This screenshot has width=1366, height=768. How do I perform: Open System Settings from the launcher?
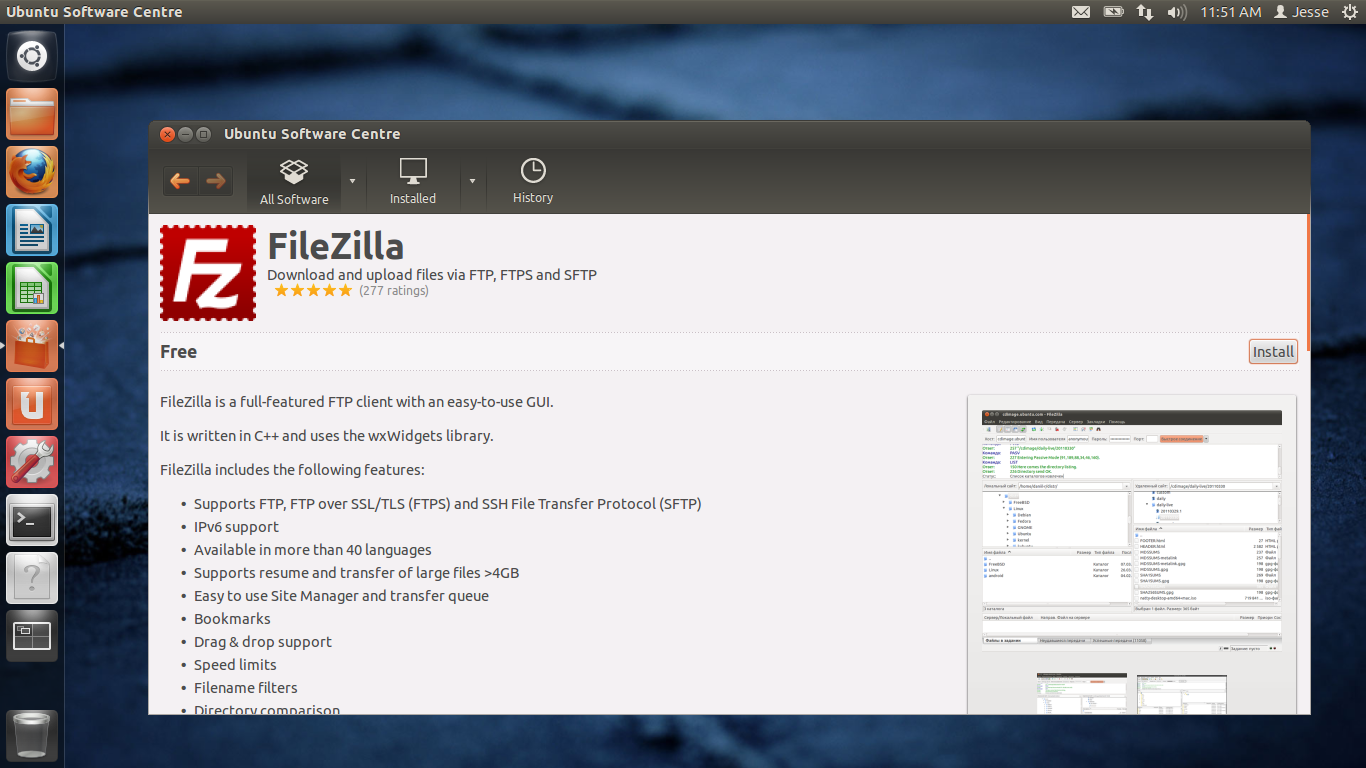(32, 462)
